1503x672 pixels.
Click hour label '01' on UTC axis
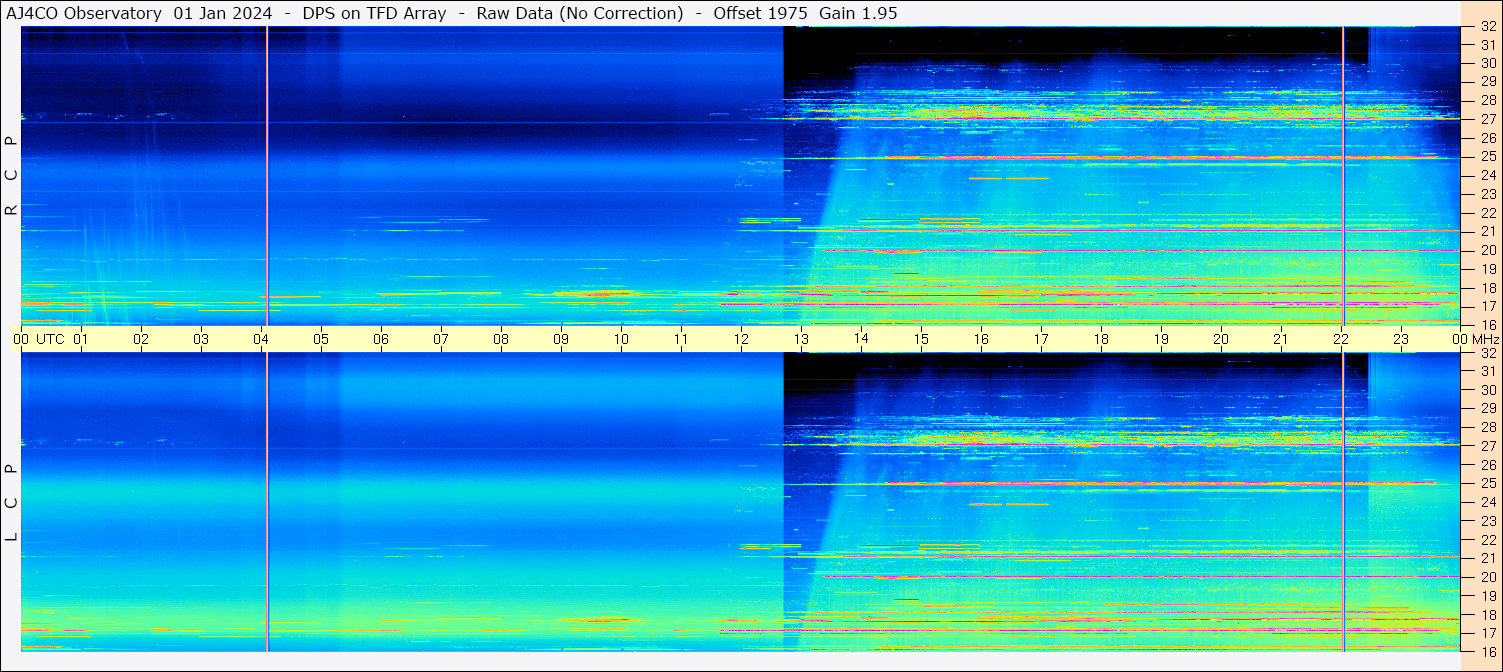tap(81, 339)
